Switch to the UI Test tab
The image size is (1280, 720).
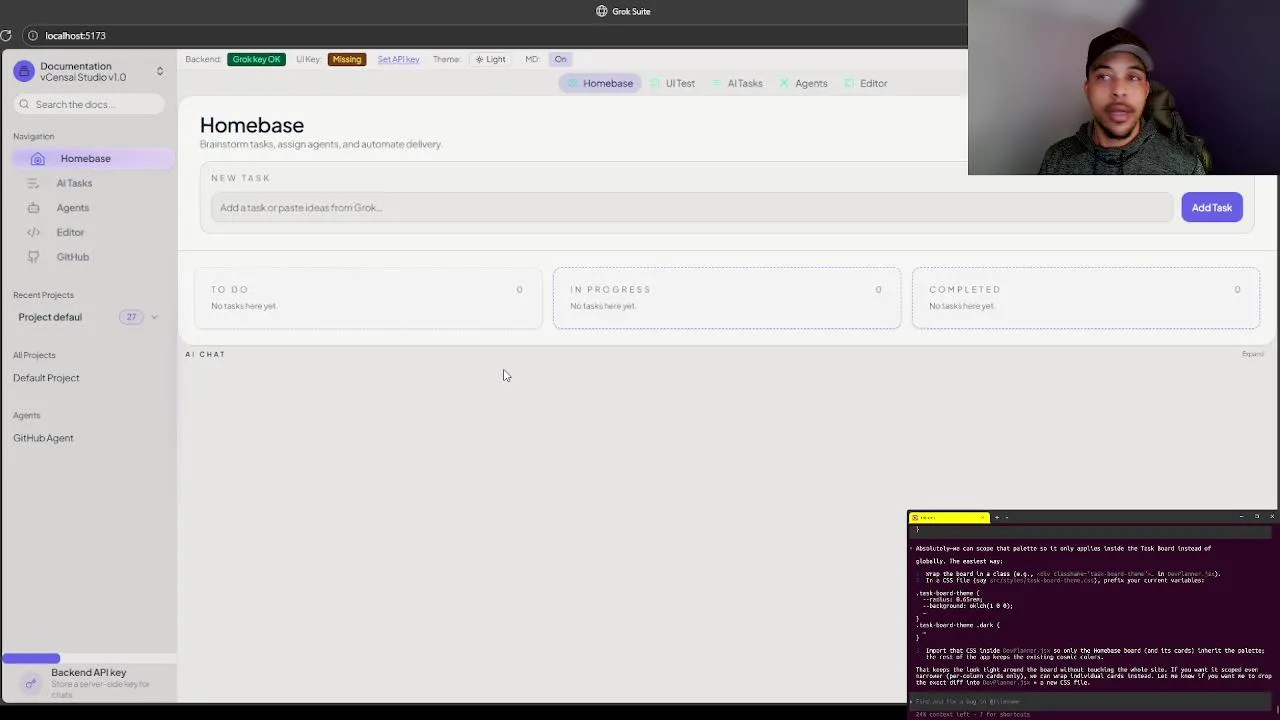click(x=673, y=83)
